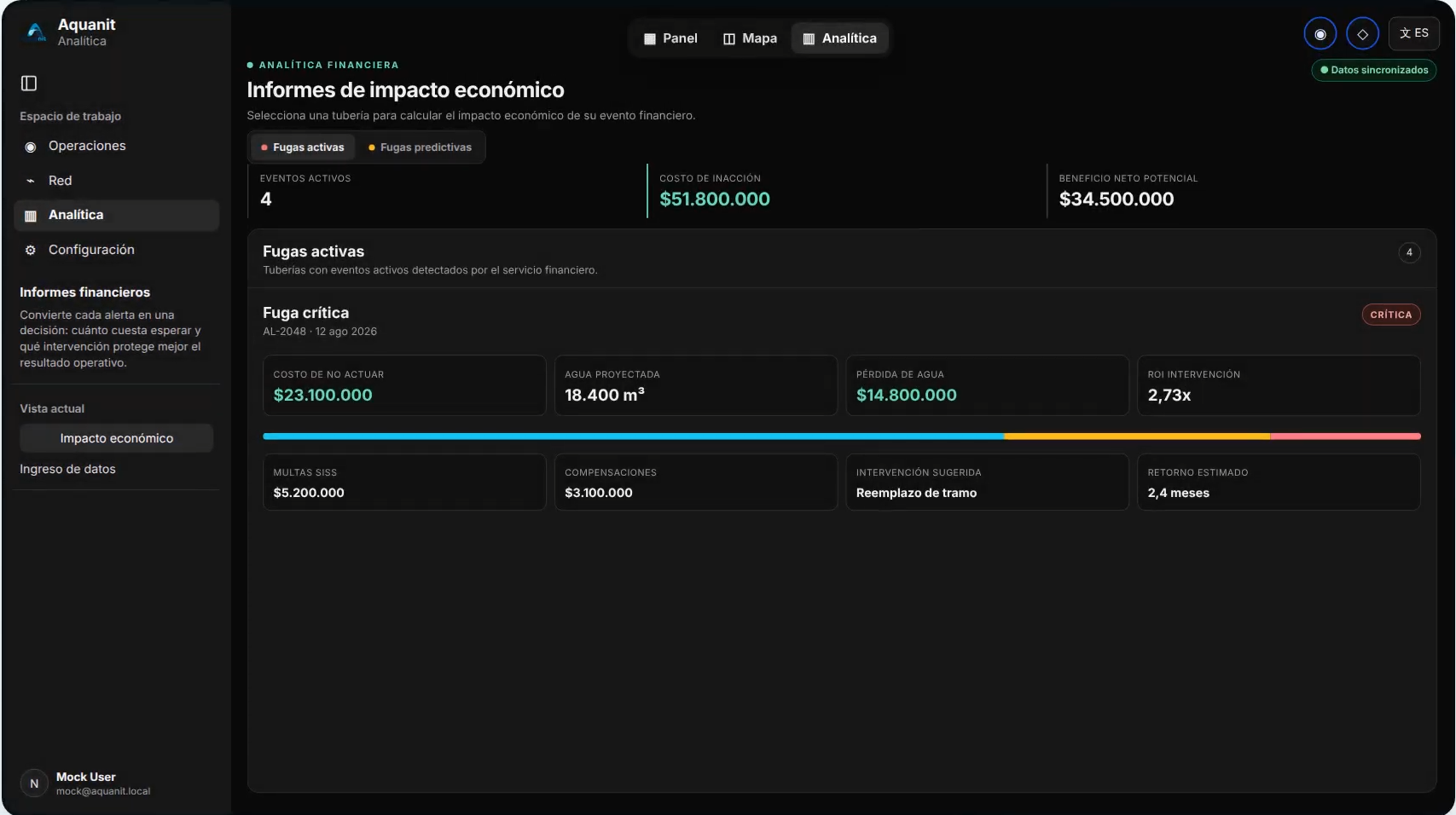Click the 2,4 meses retorno estimado value
Viewport: 1456px width, 815px height.
pos(1179,493)
